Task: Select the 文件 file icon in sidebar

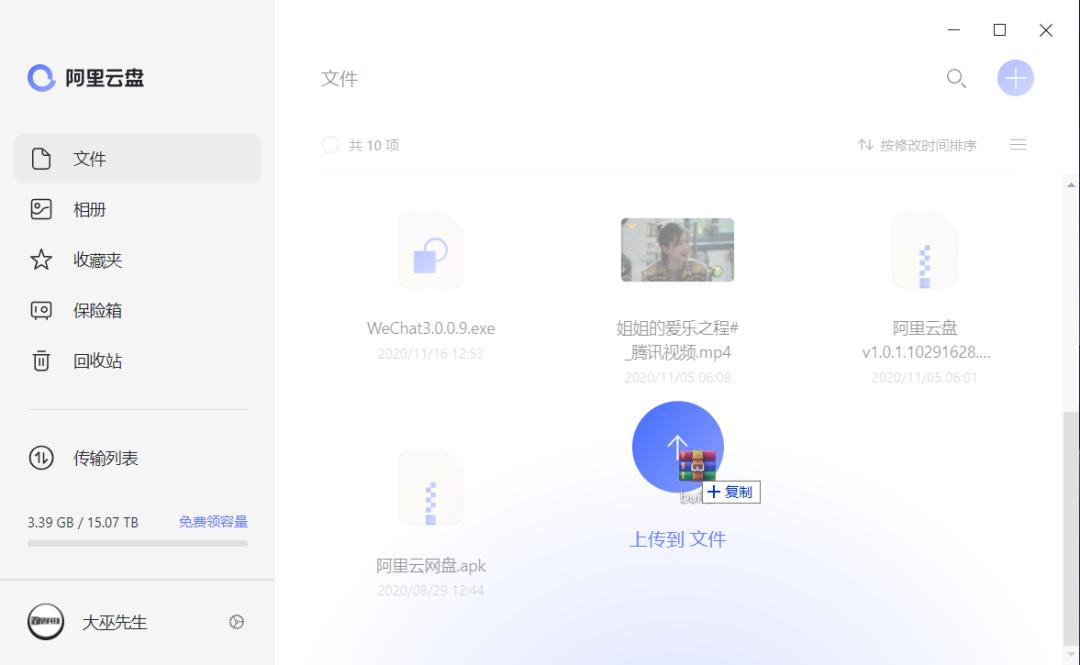Action: point(42,158)
